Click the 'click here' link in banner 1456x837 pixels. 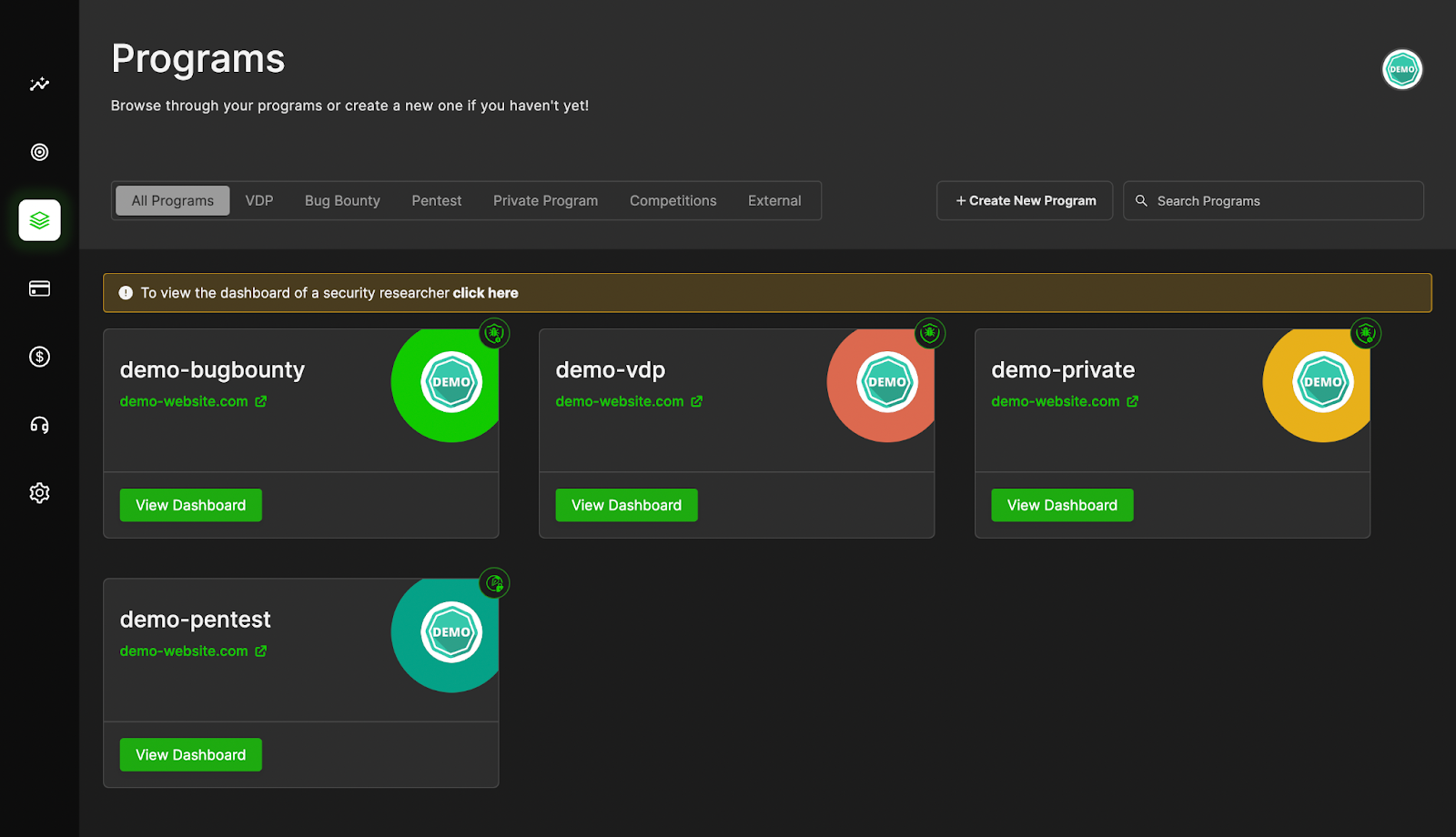click(485, 293)
